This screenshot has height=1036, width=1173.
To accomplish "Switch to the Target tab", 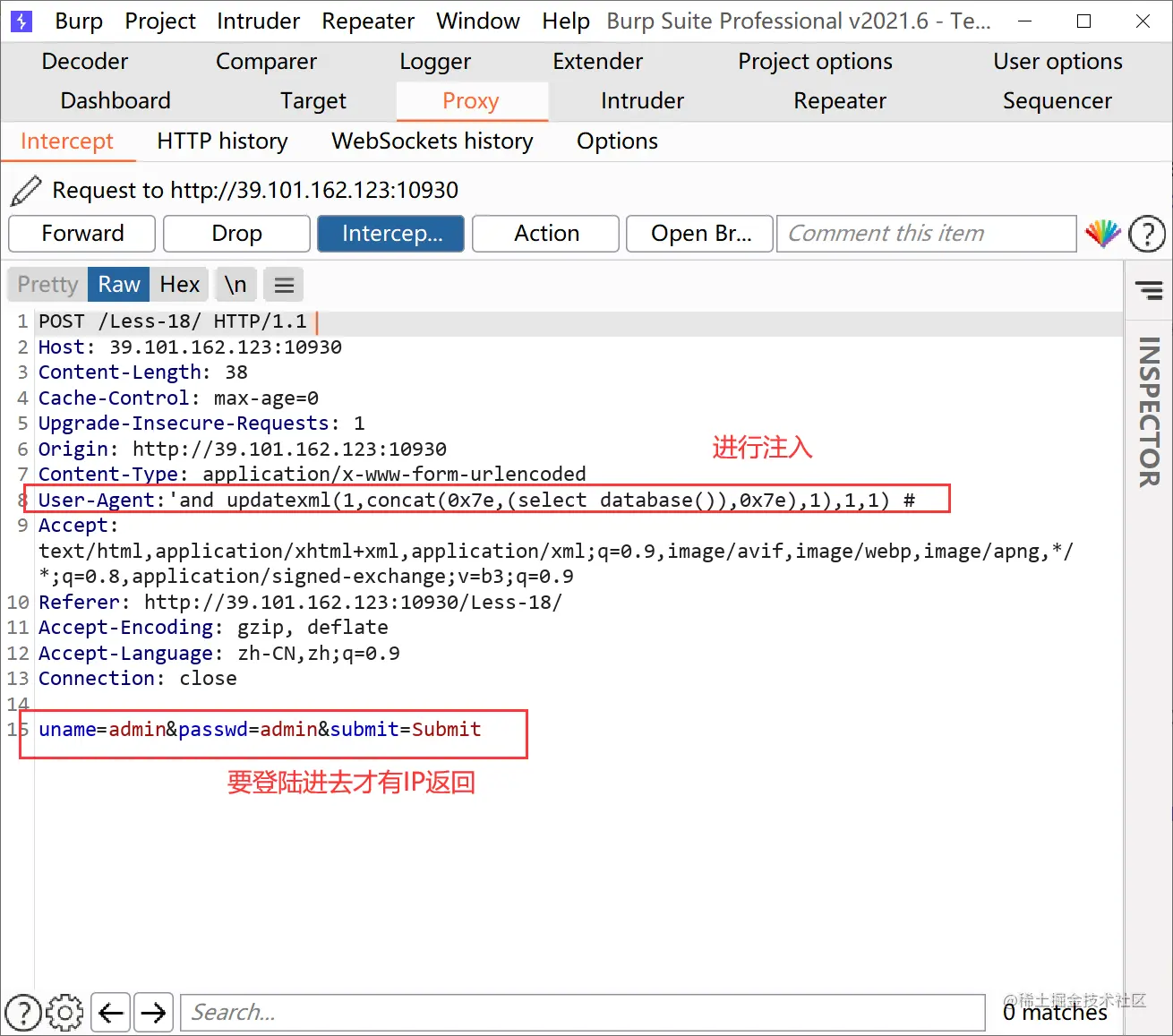I will [313, 101].
